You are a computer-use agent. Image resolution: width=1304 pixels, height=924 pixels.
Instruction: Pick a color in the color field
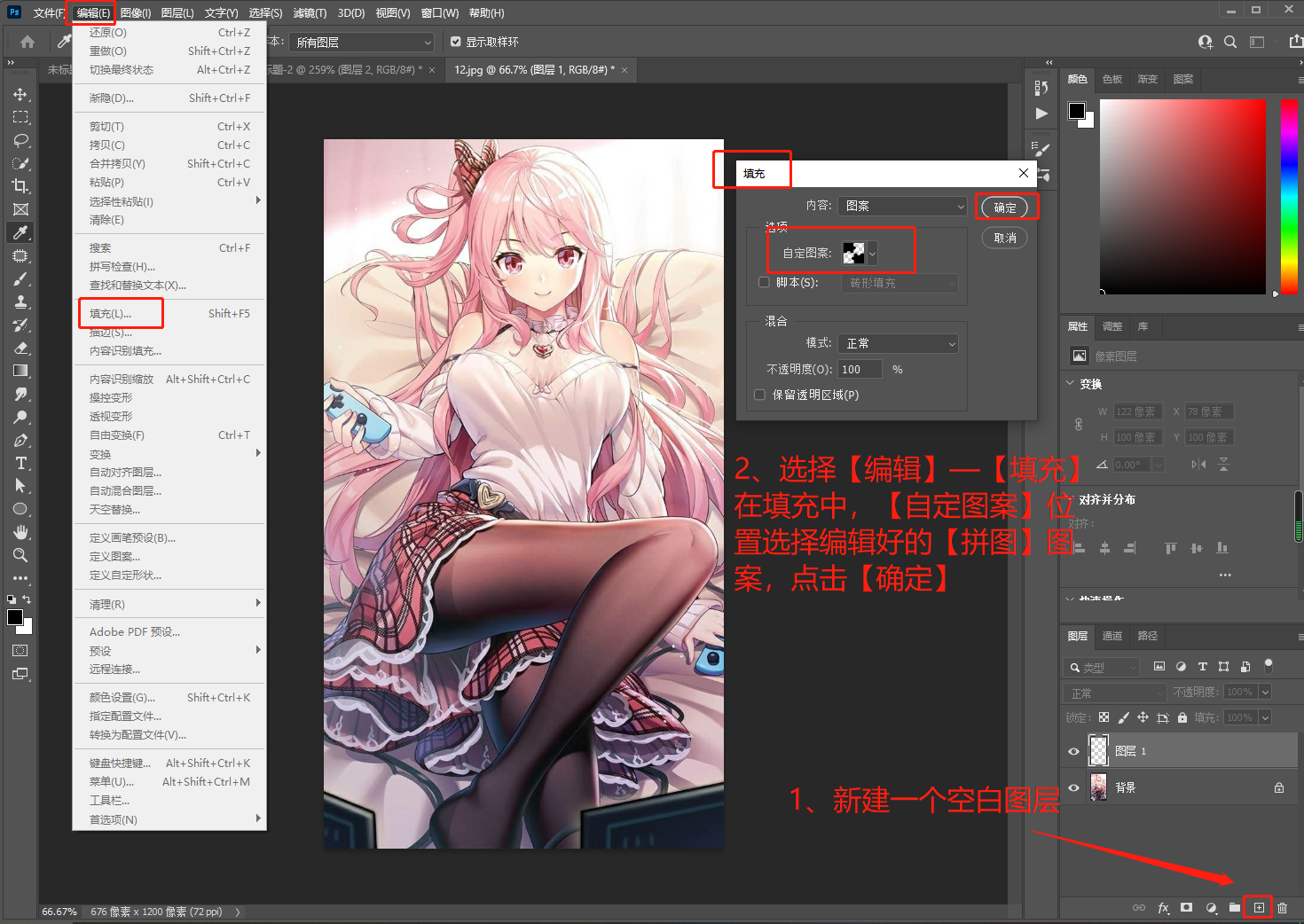tap(1183, 196)
